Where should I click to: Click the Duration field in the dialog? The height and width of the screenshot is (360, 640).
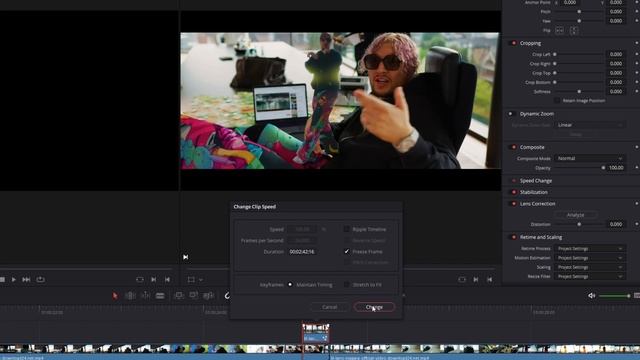[x=302, y=251]
